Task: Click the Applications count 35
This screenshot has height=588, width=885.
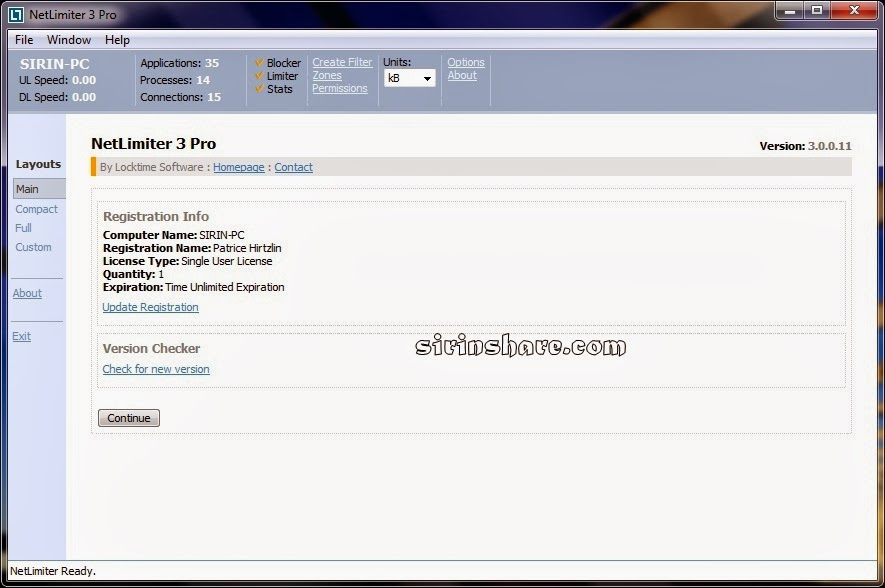Action: (x=212, y=63)
